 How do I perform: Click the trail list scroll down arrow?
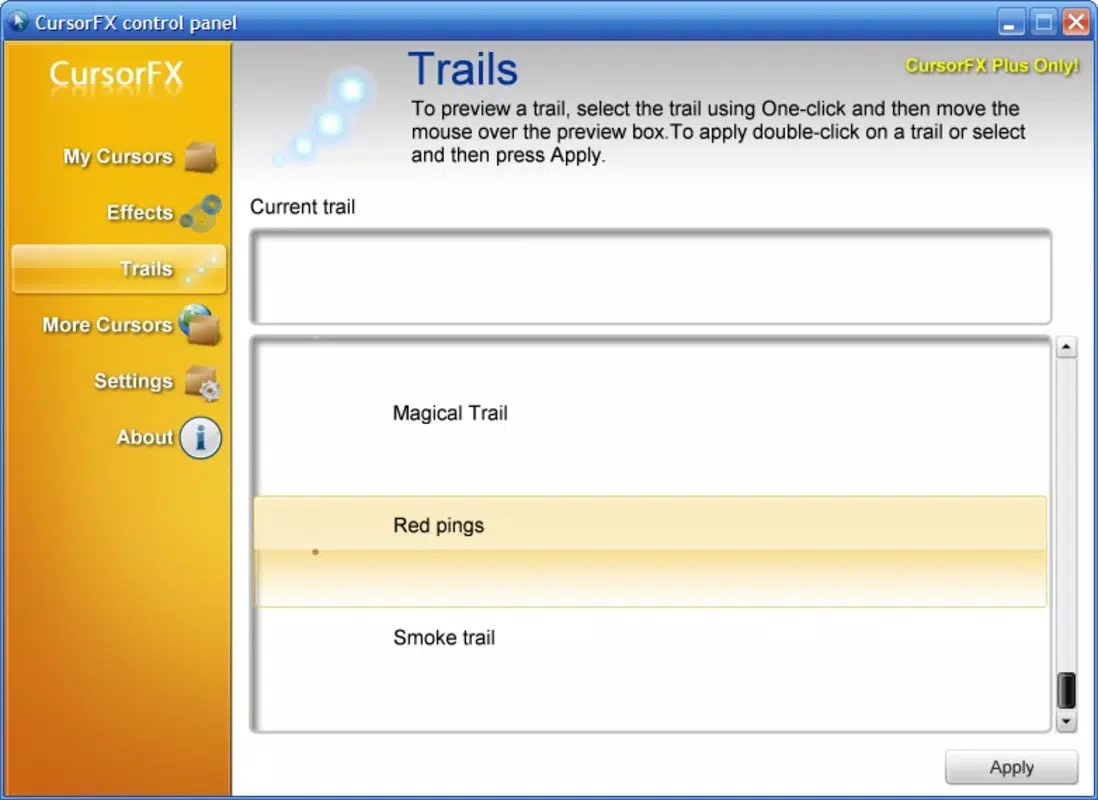(x=1066, y=721)
